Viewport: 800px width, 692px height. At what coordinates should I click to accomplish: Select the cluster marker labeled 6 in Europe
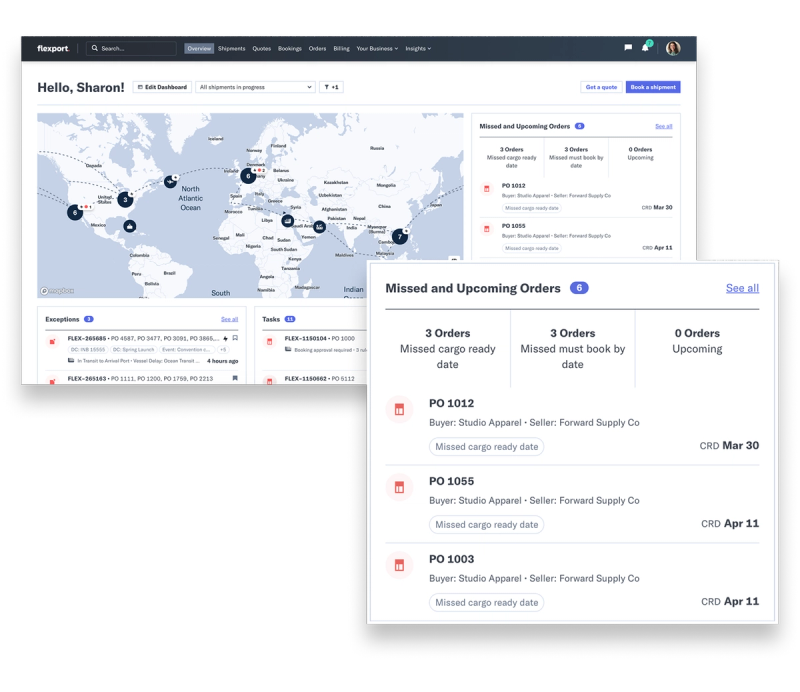coord(248,176)
